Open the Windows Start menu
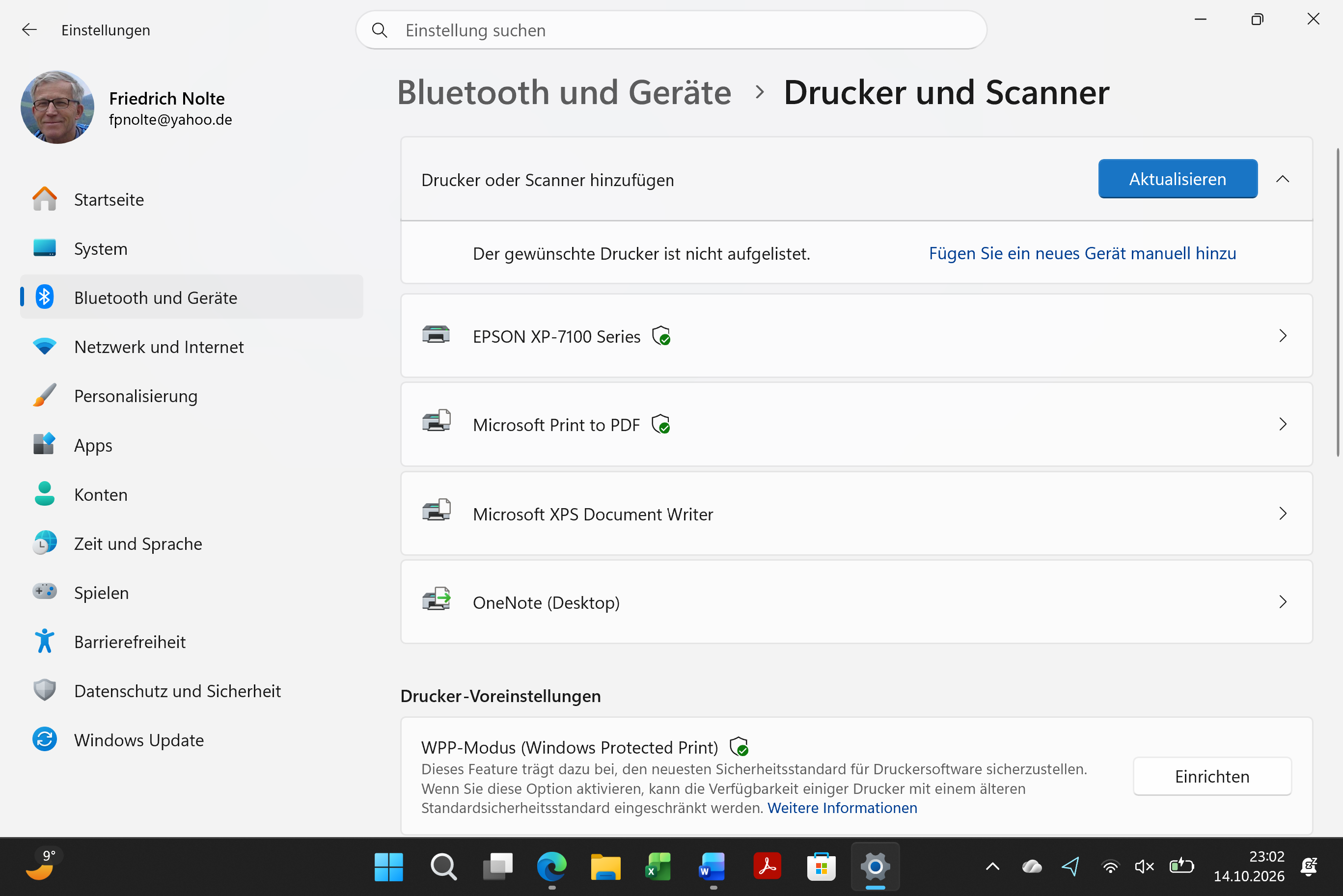 [388, 867]
